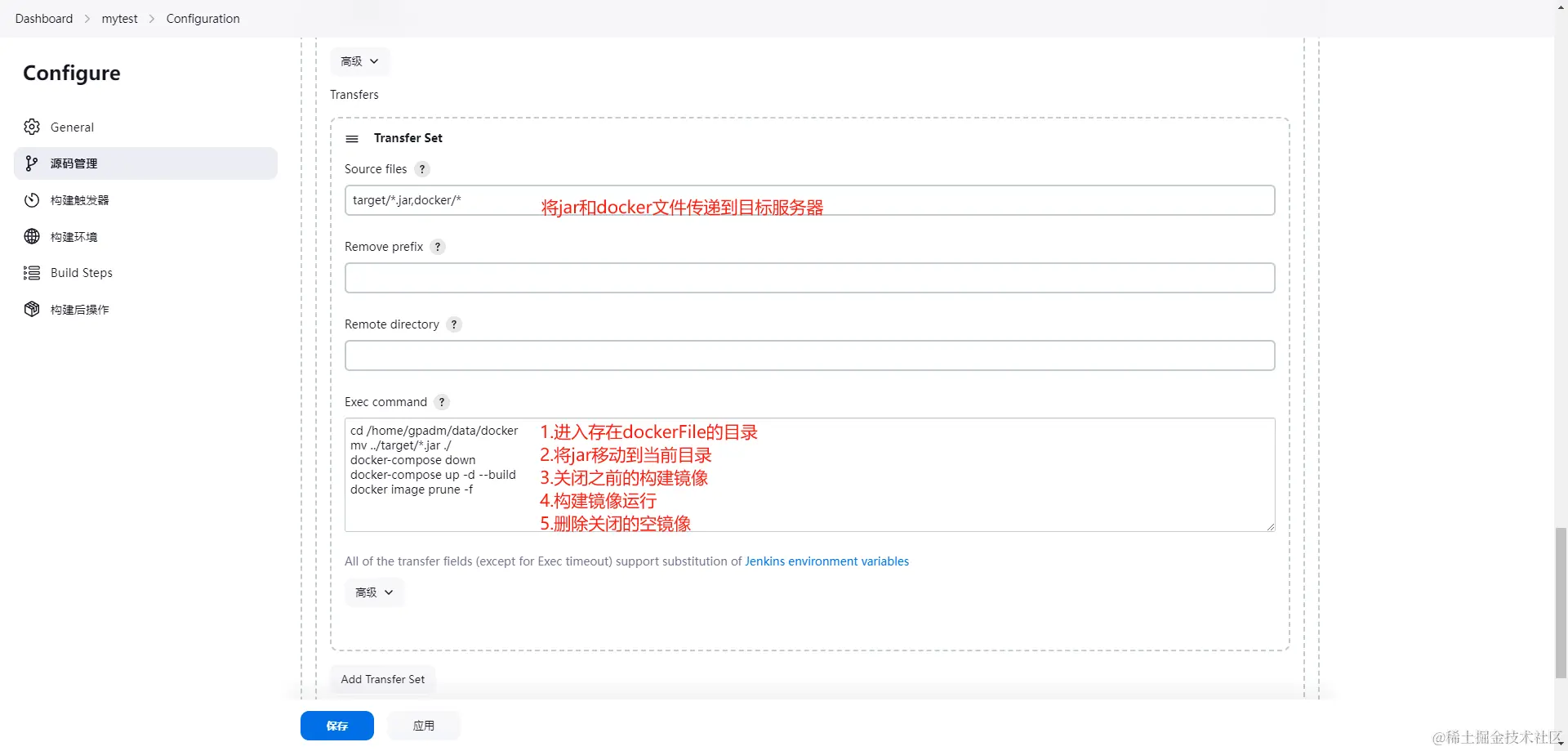Click the Configure page heading

72,73
